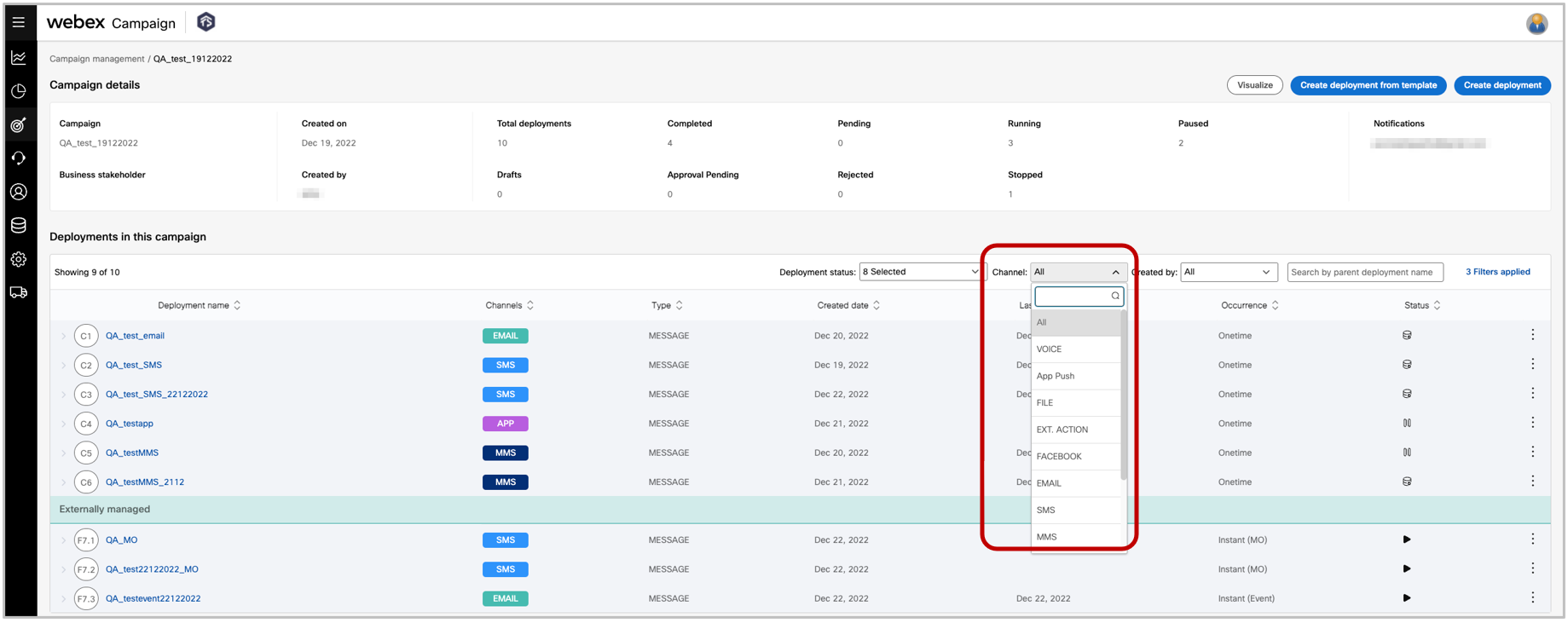Open the headset support sidebar icon
The image size is (1568, 623).
coord(19,159)
